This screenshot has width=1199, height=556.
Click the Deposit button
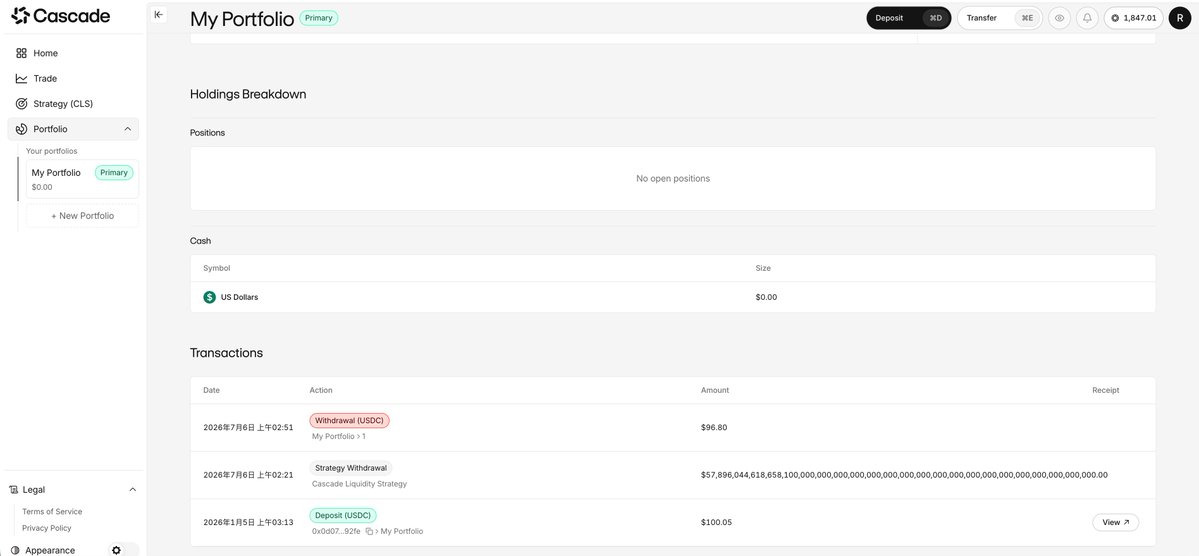coord(908,18)
